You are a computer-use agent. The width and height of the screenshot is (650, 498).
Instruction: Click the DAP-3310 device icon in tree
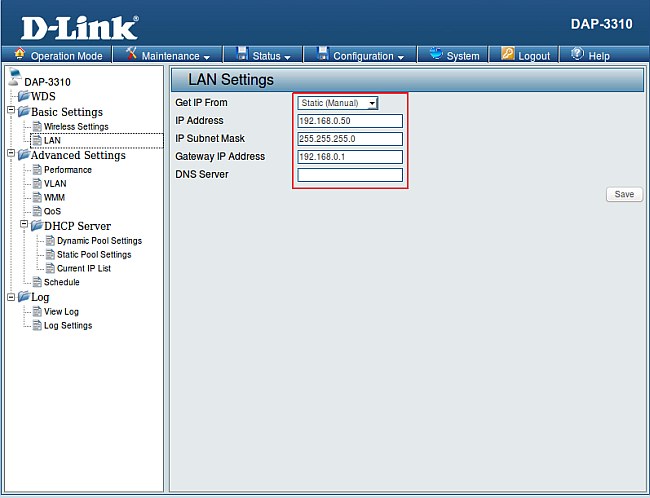point(14,78)
